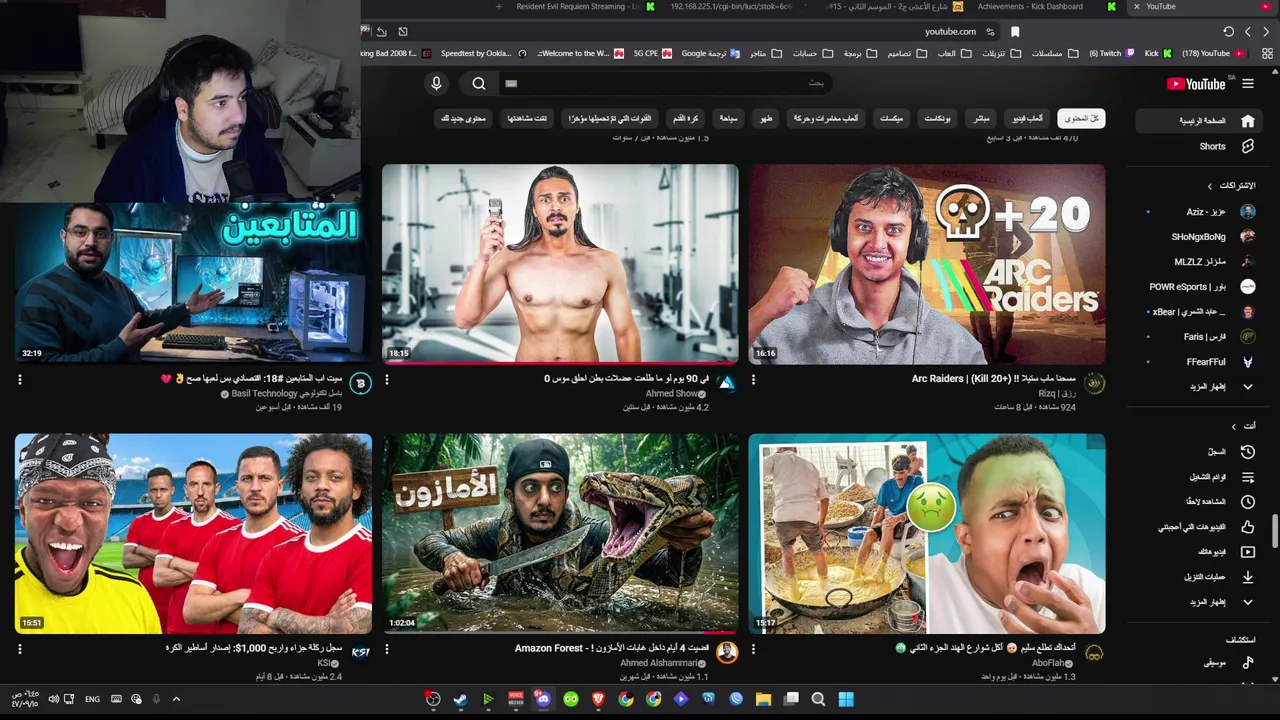The width and height of the screenshot is (1280, 720).
Task: Expand 'إظهار المزيد' under the You section
Action: tap(1200, 602)
